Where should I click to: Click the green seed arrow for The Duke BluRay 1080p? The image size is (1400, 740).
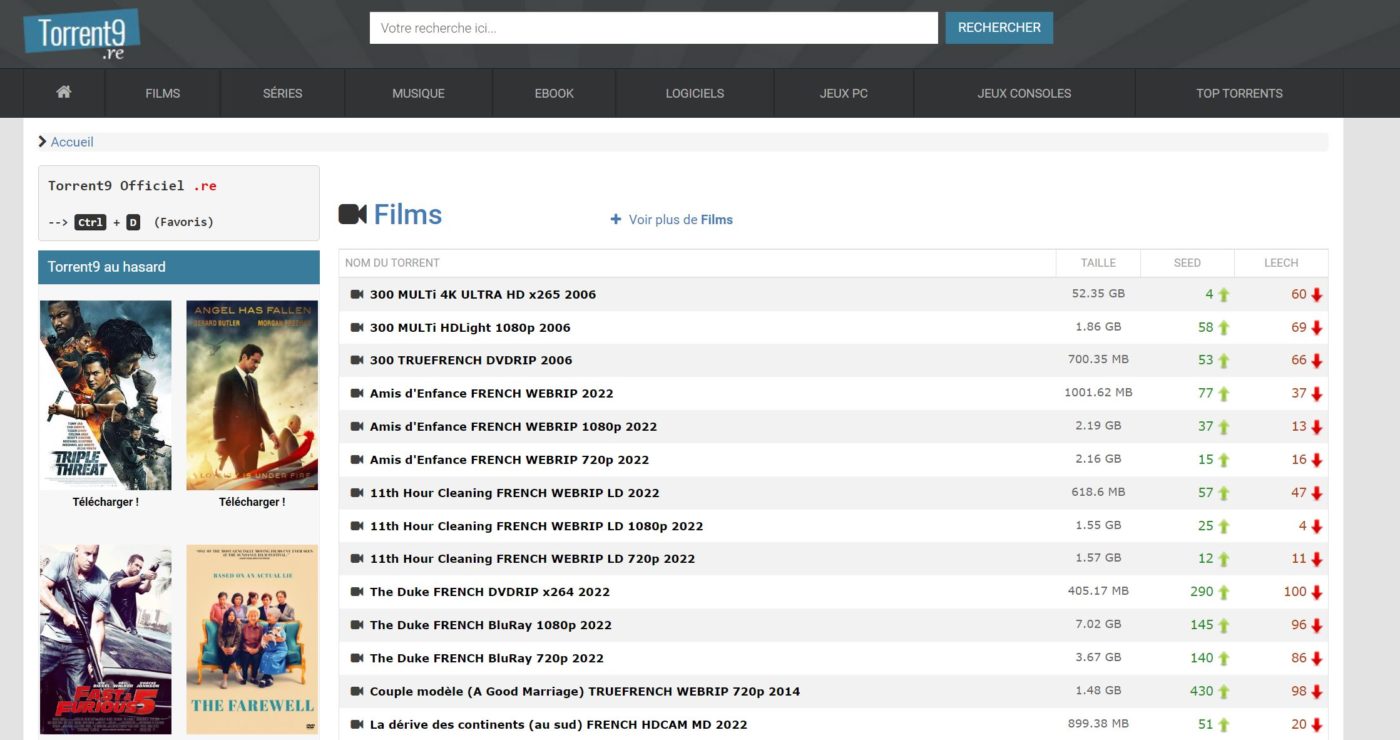(1224, 625)
